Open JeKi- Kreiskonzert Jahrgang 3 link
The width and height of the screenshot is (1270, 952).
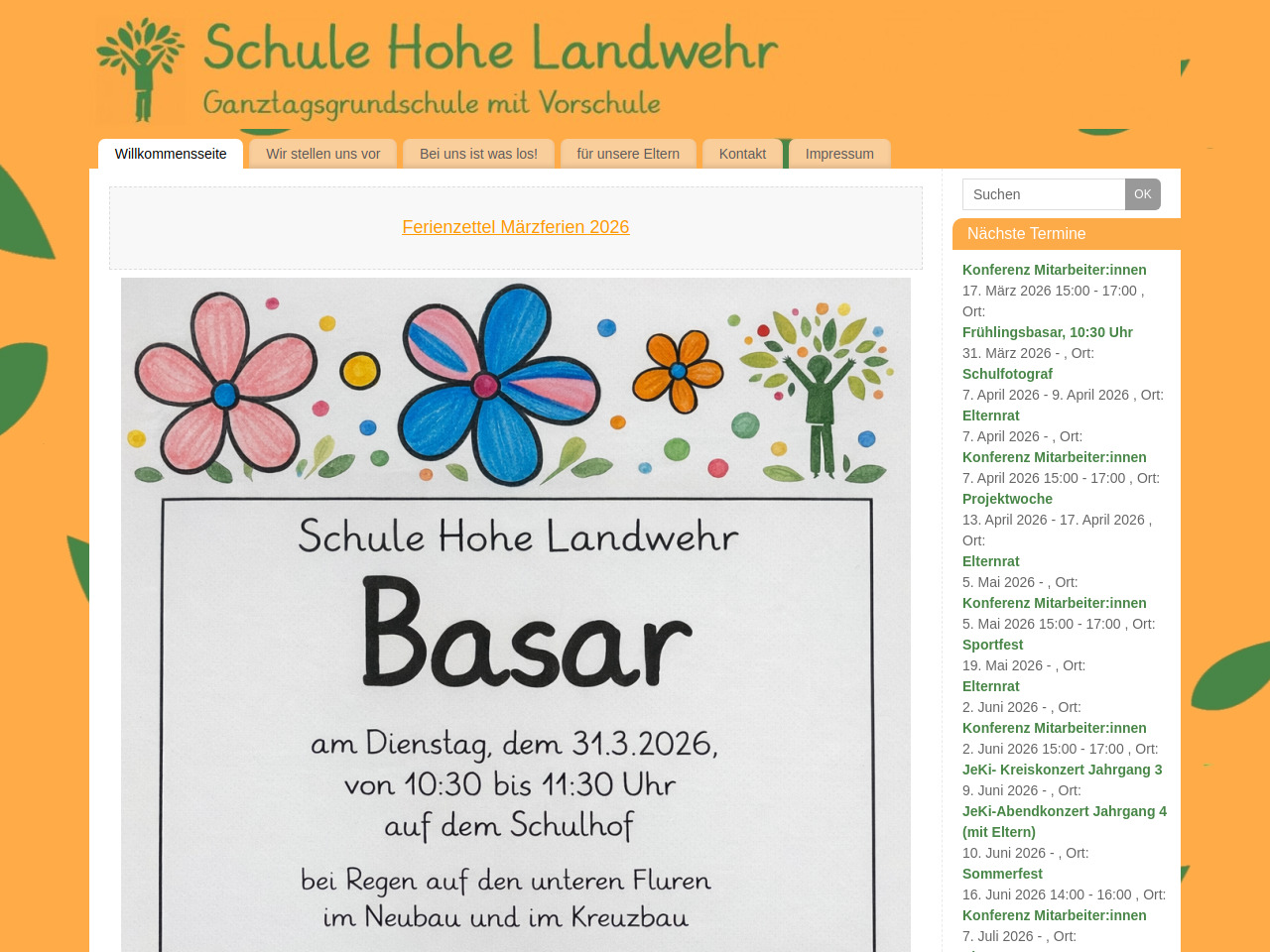tap(1062, 770)
